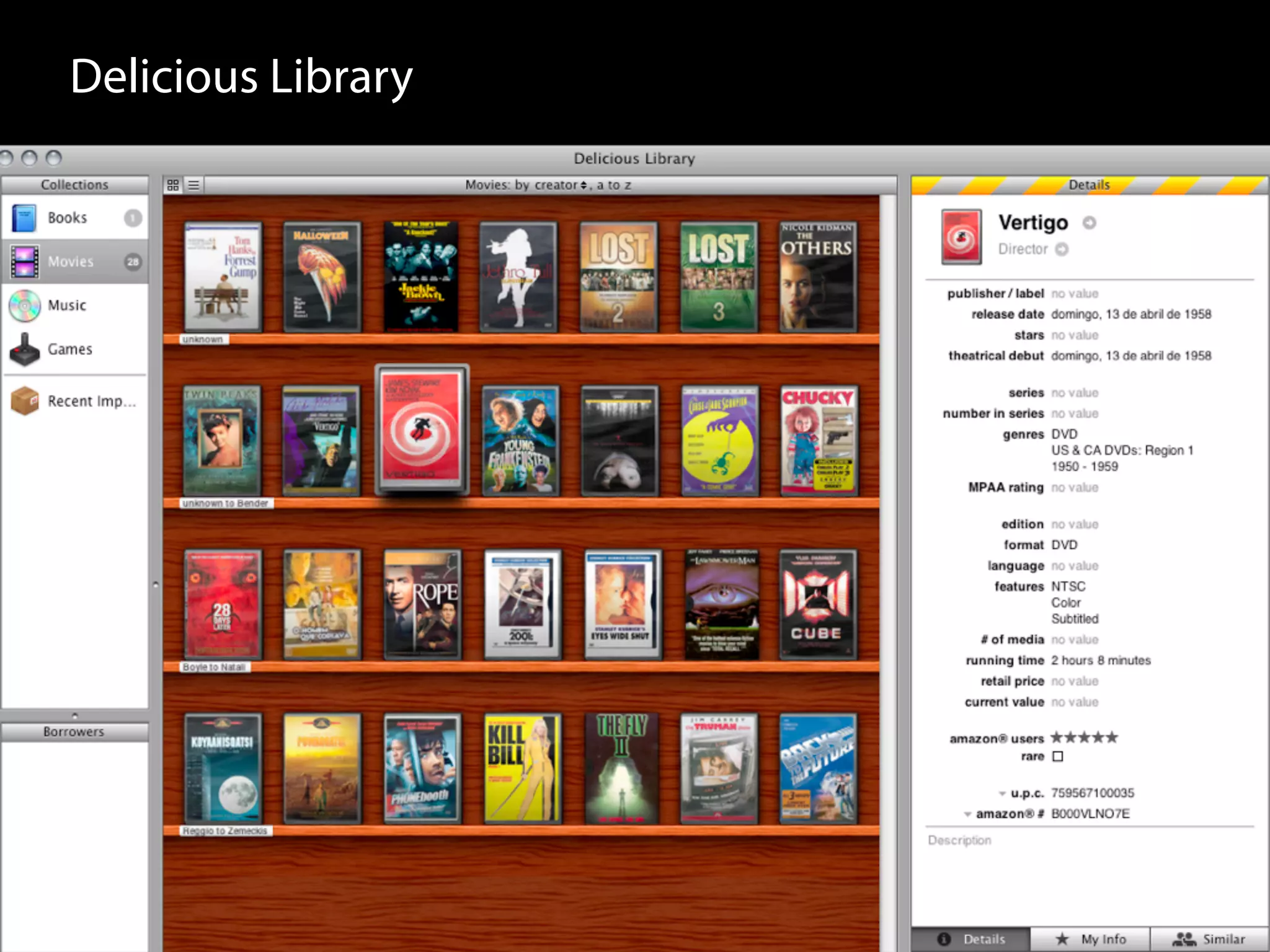The image size is (1270, 952).
Task: Click the Movies collection item
Action: tap(71, 262)
